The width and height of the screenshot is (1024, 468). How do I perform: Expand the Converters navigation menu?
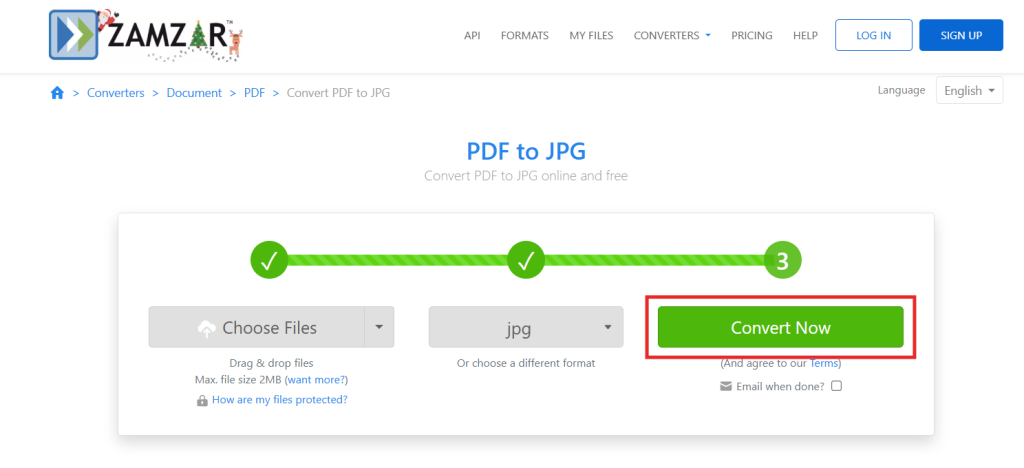(x=672, y=35)
